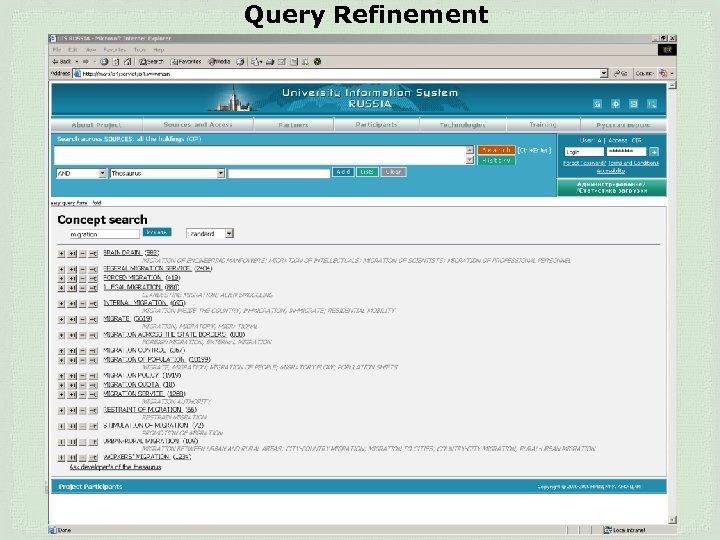This screenshot has height=540, width=720.
Task: Open the Favorites menu
Action: click(x=114, y=50)
